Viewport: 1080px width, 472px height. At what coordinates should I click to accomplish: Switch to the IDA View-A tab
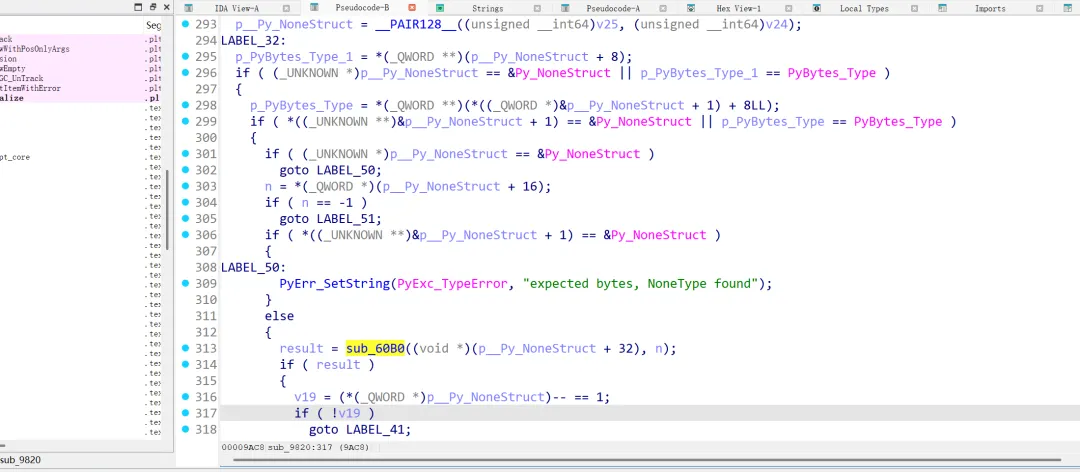(x=236, y=8)
